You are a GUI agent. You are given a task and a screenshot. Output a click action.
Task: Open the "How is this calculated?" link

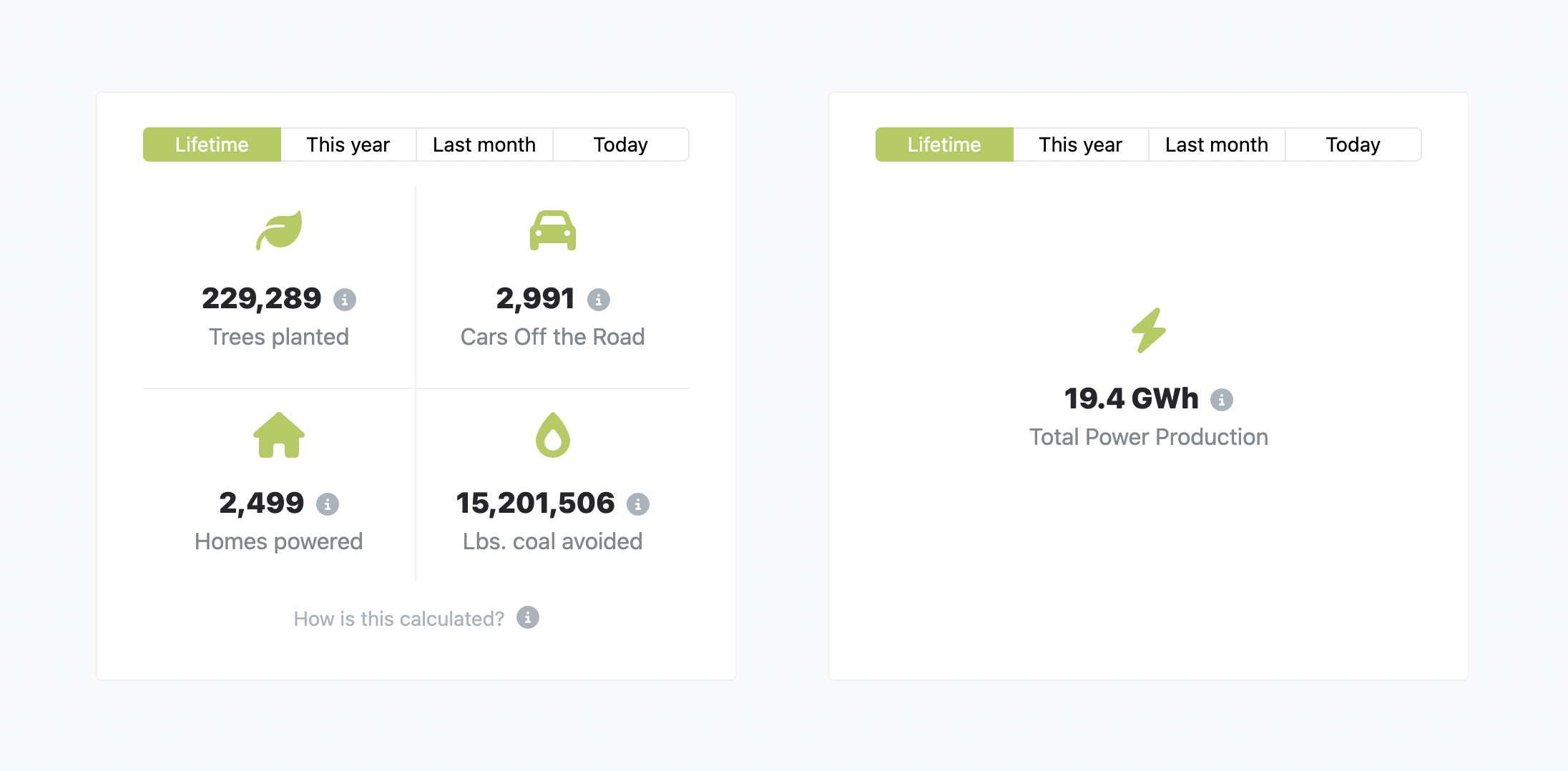point(399,619)
